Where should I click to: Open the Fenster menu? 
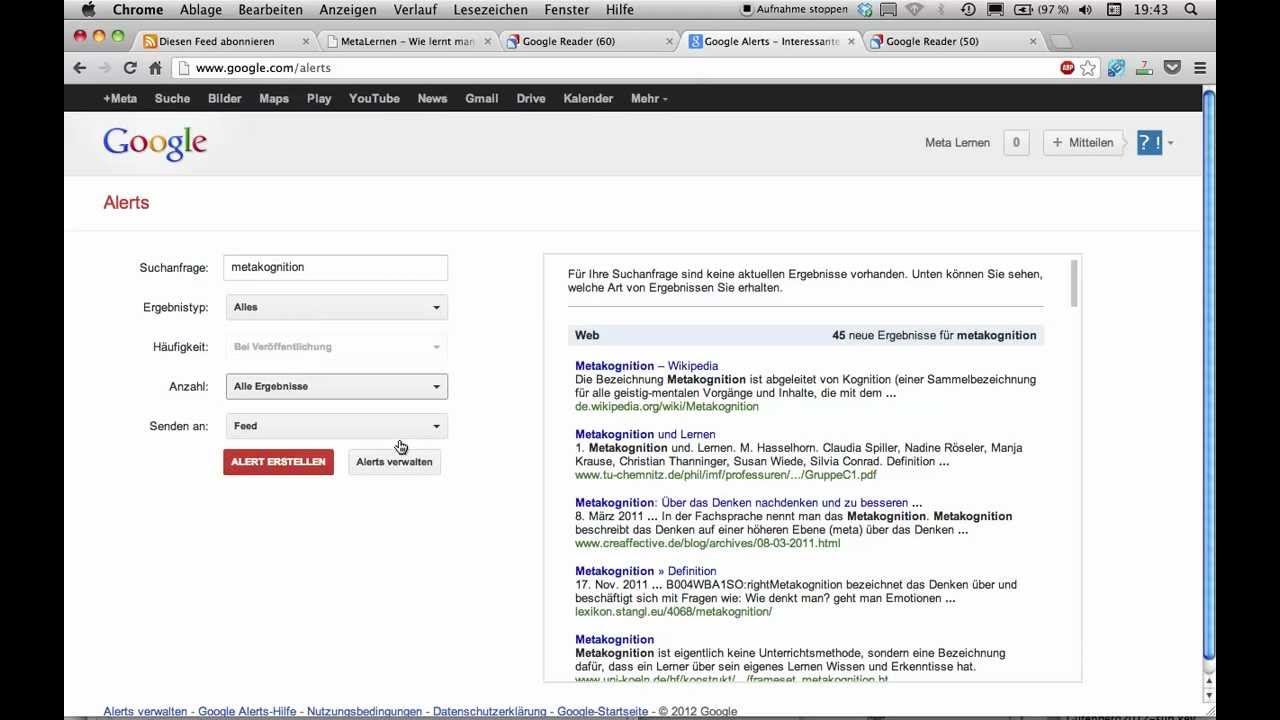coord(567,9)
